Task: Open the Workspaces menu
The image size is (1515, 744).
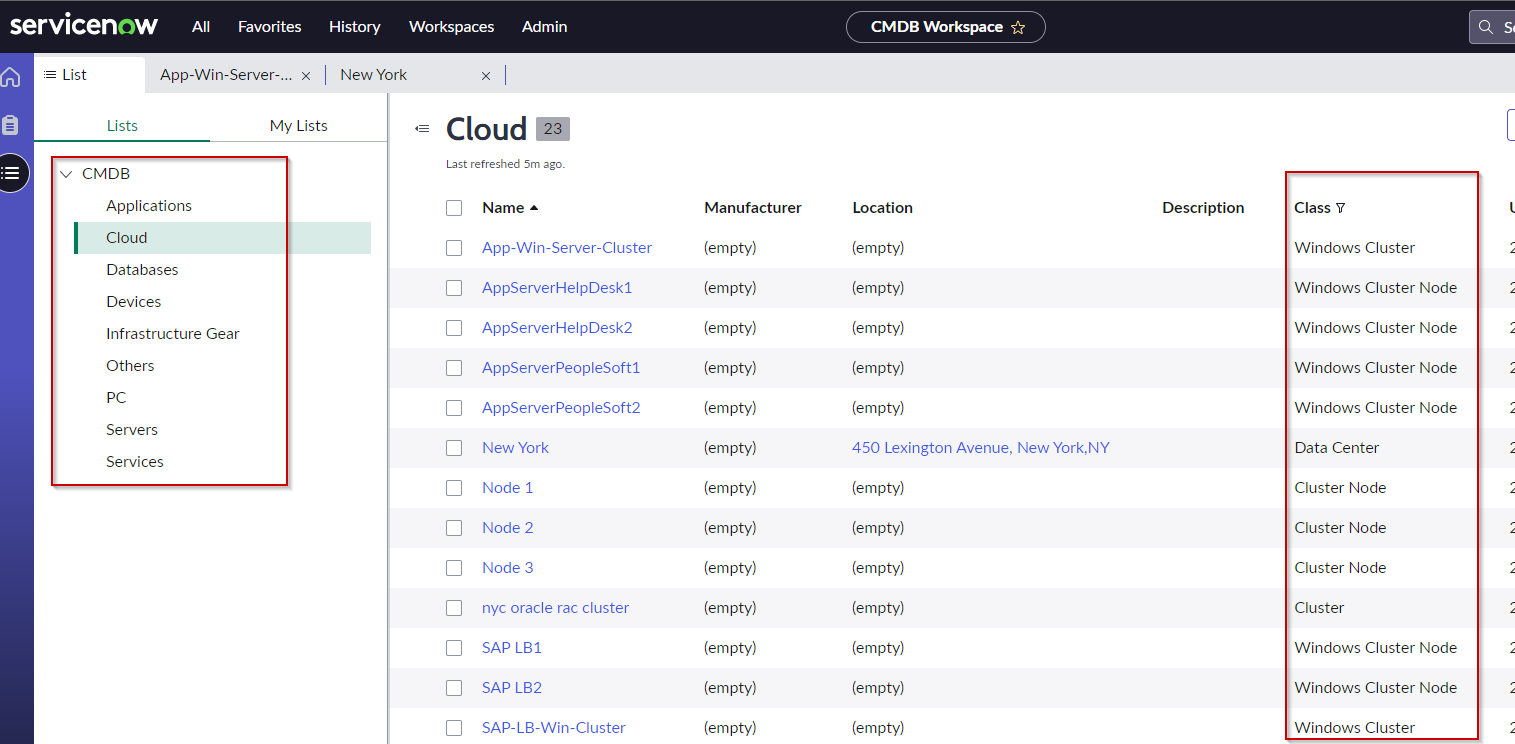Action: click(452, 27)
